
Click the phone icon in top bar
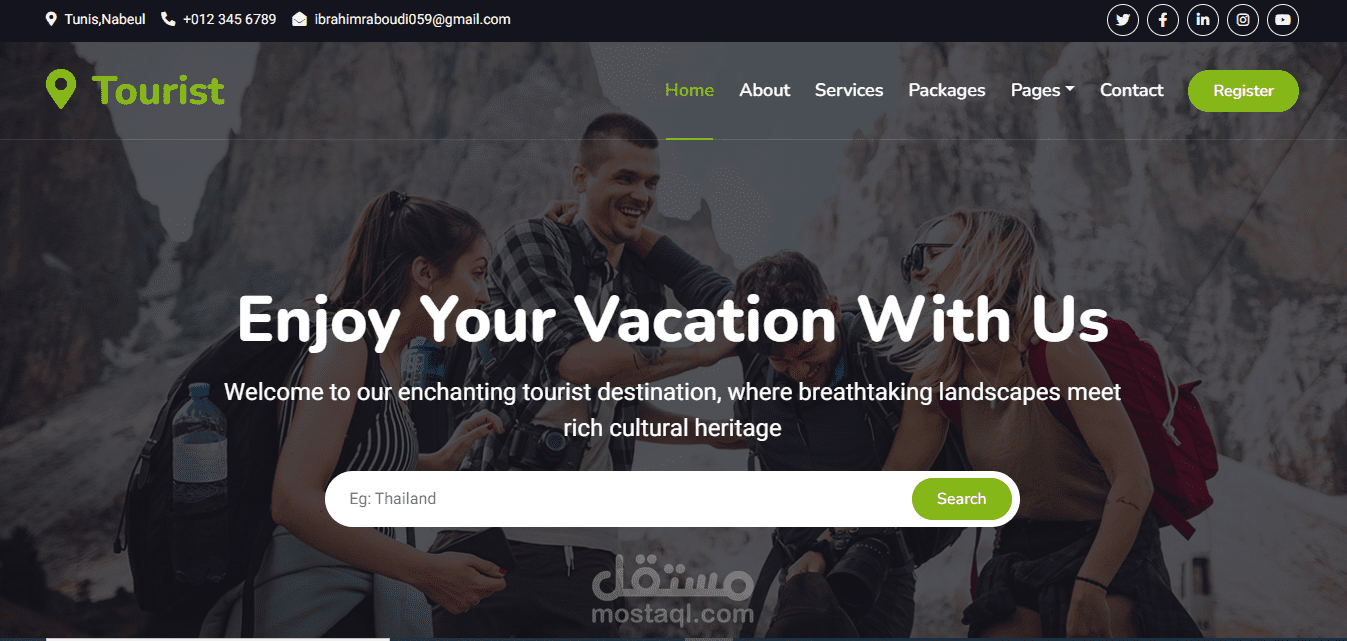tap(168, 19)
